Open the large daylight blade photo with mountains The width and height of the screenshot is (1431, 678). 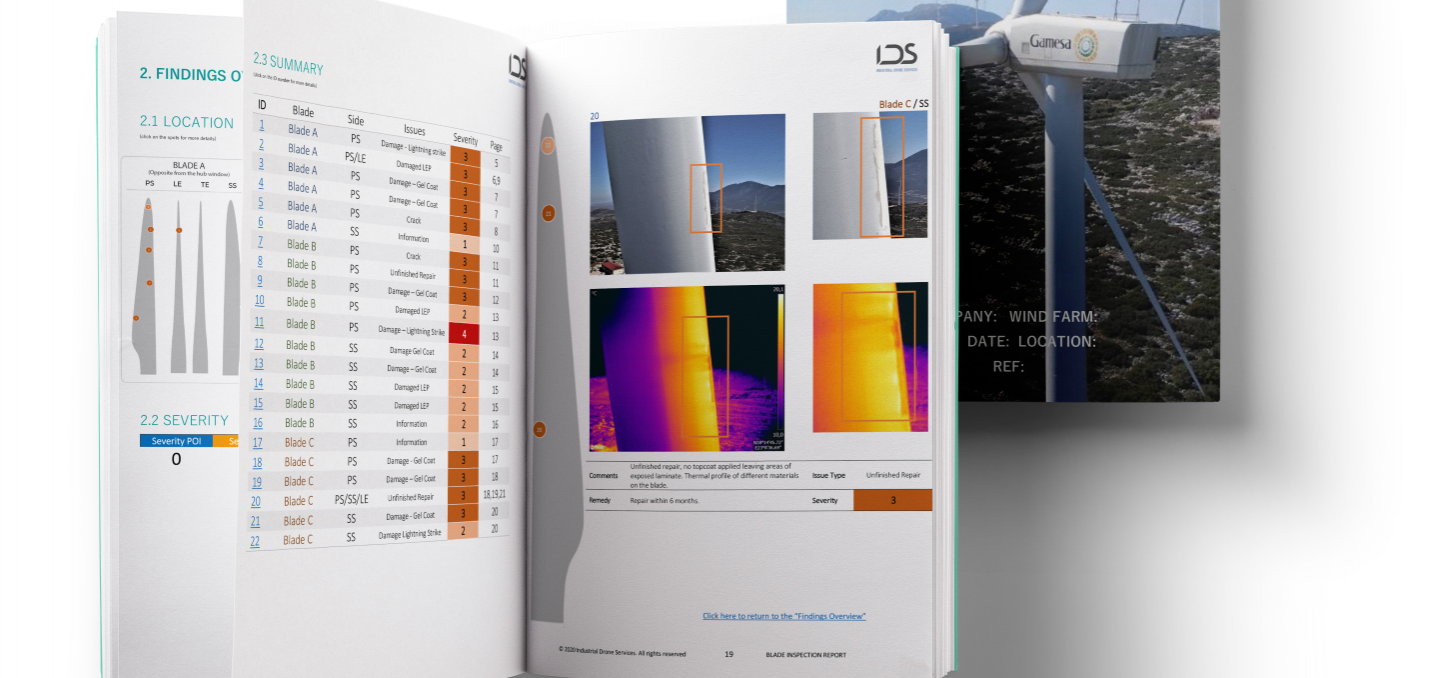tap(687, 192)
